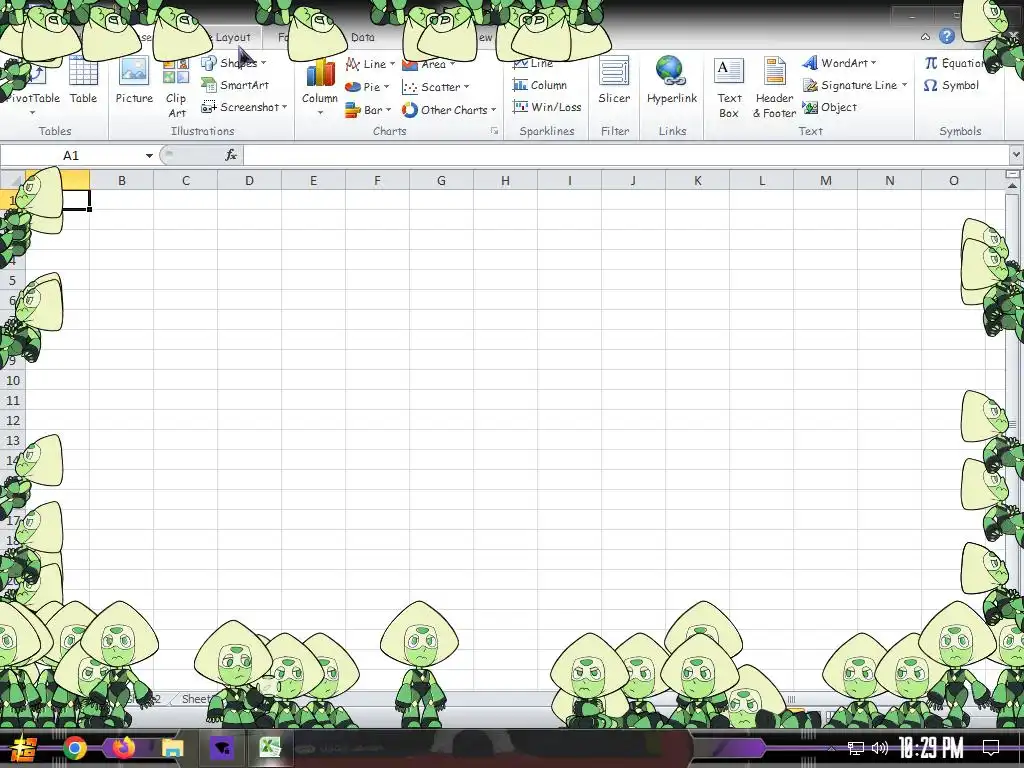Select column B header
1024x768 pixels.
tap(121, 180)
